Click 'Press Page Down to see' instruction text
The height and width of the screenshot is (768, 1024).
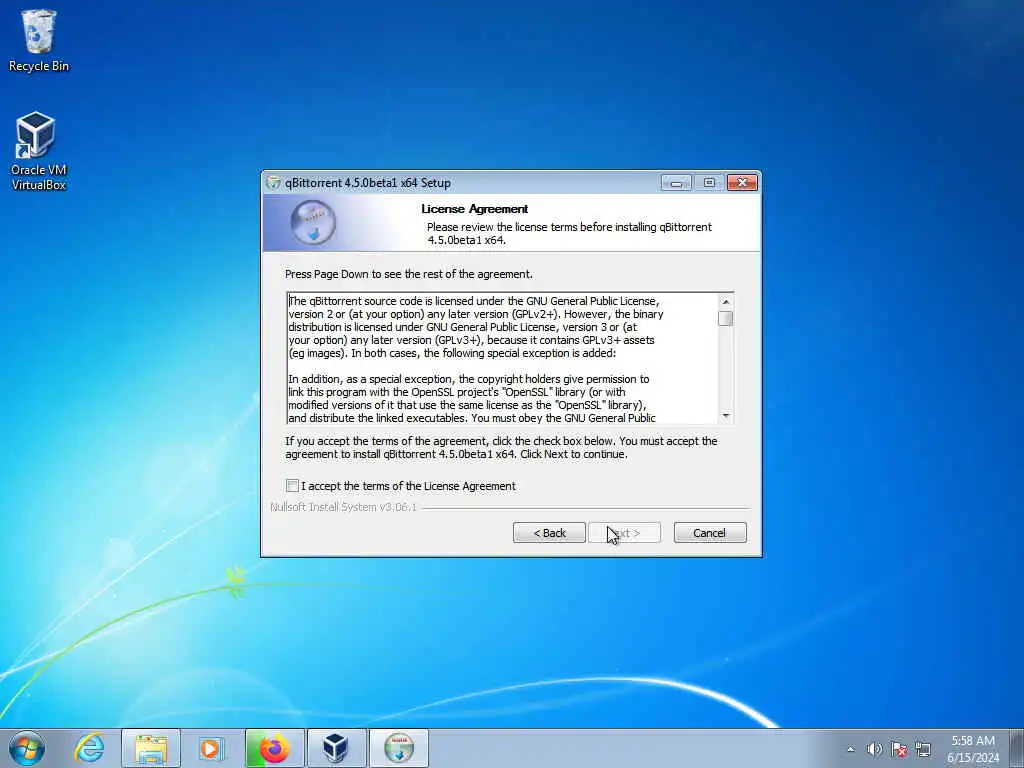[x=409, y=274]
